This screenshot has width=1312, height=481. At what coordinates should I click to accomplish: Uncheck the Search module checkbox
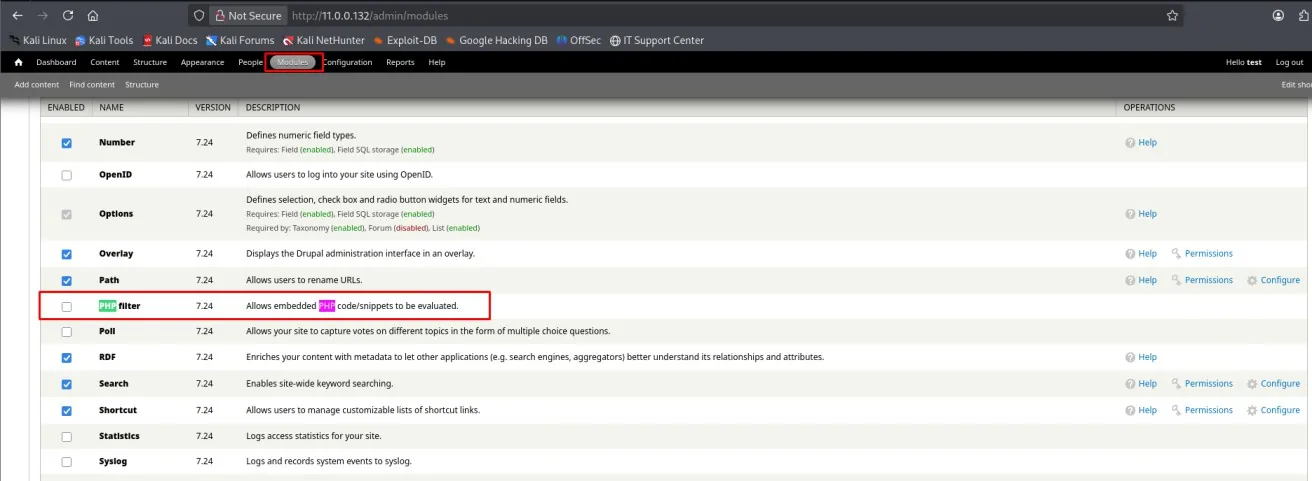(67, 384)
